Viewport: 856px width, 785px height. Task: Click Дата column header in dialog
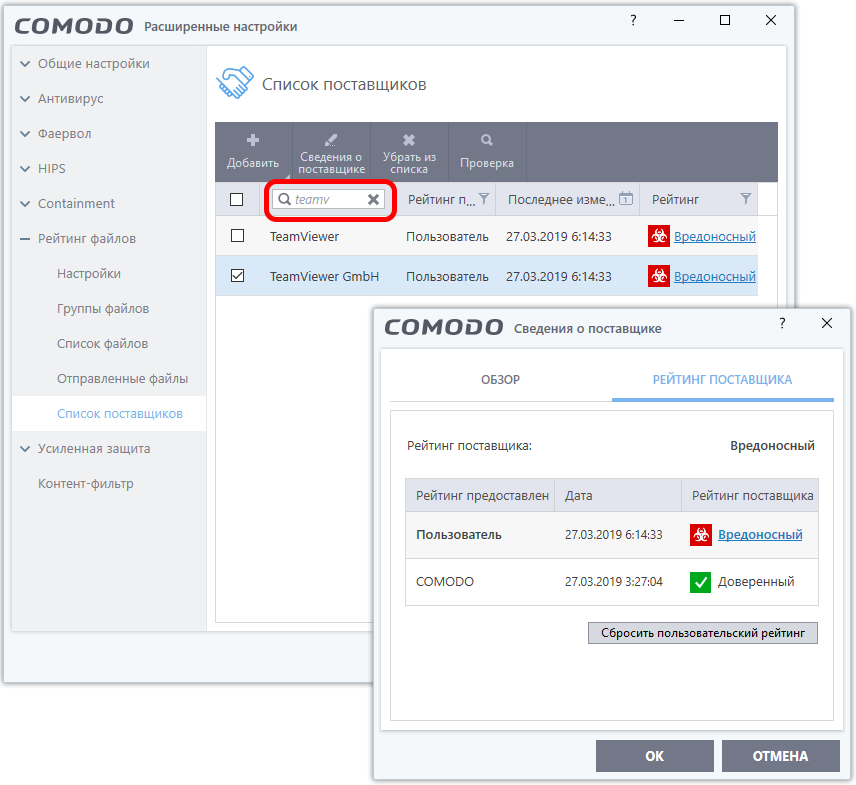pyautogui.click(x=618, y=496)
